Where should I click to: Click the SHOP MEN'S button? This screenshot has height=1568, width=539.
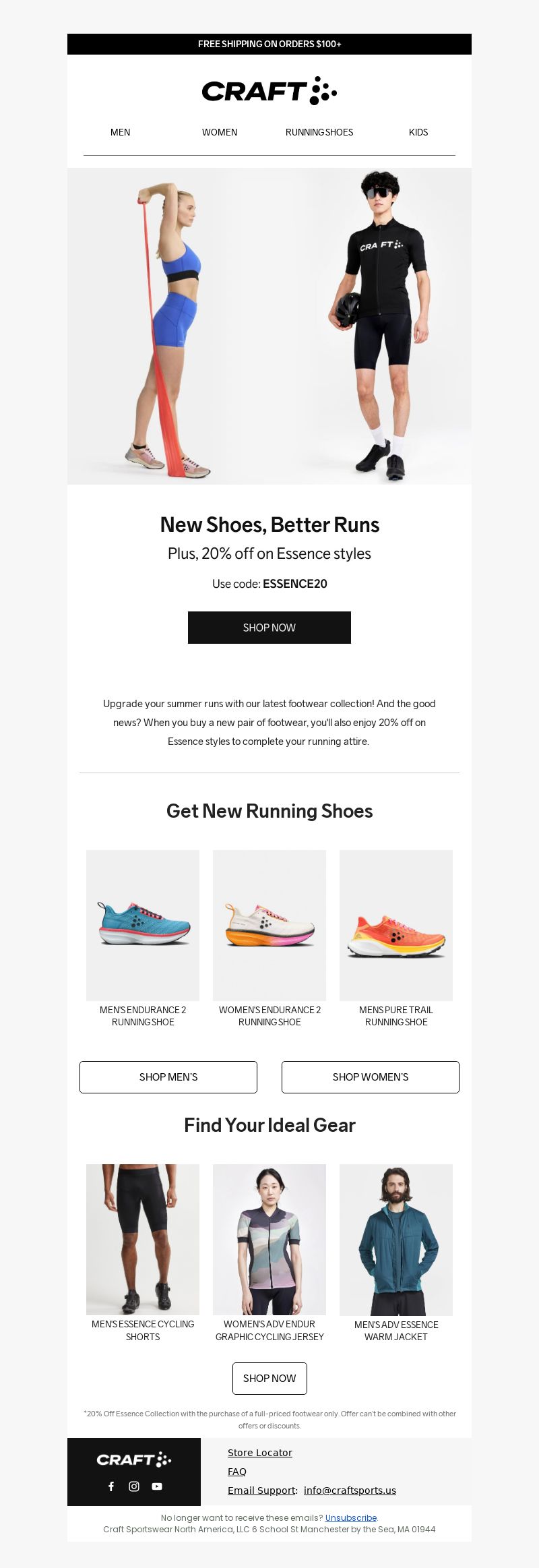click(168, 1077)
